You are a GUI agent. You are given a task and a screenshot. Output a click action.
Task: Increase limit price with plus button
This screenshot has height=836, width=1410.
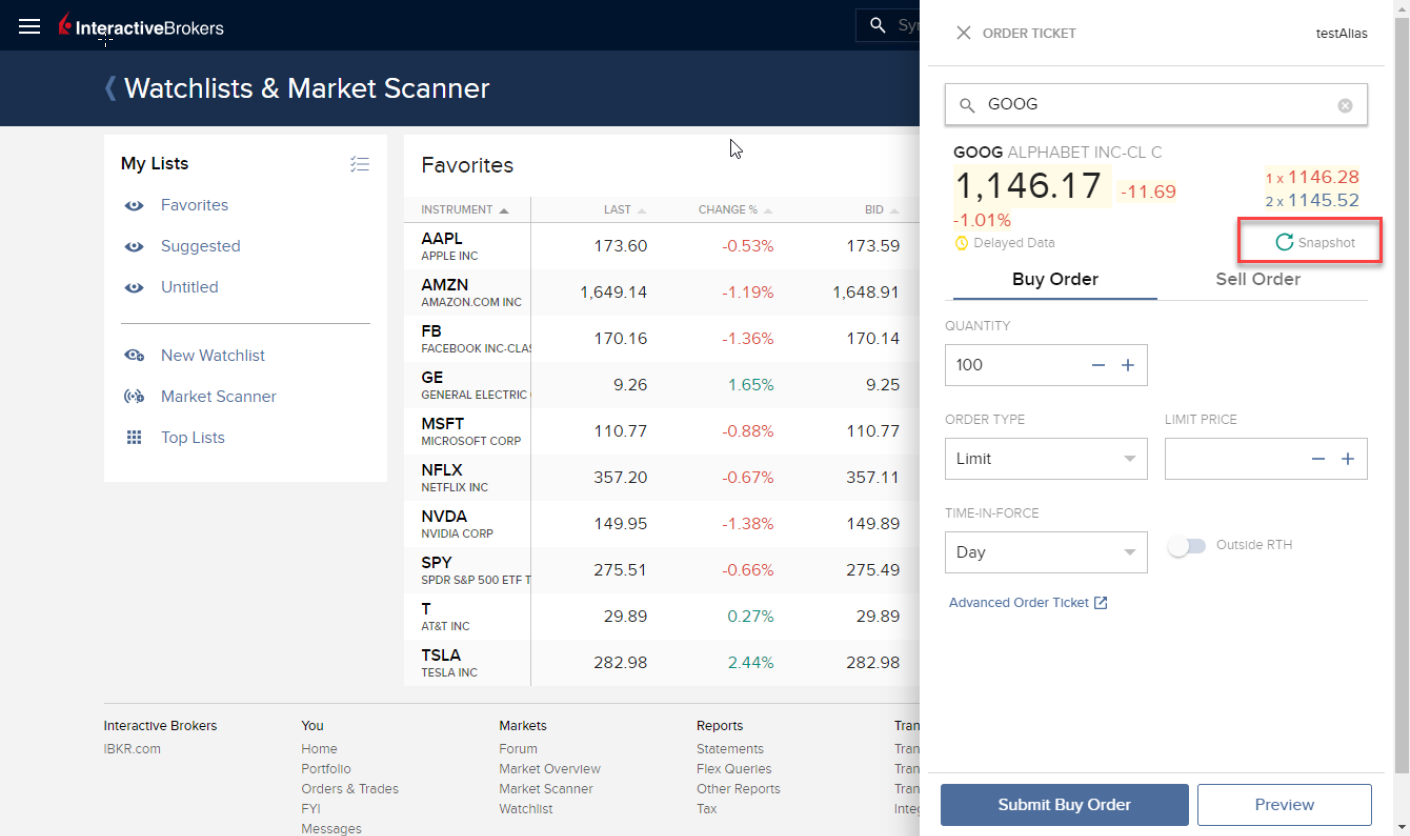pos(1348,459)
